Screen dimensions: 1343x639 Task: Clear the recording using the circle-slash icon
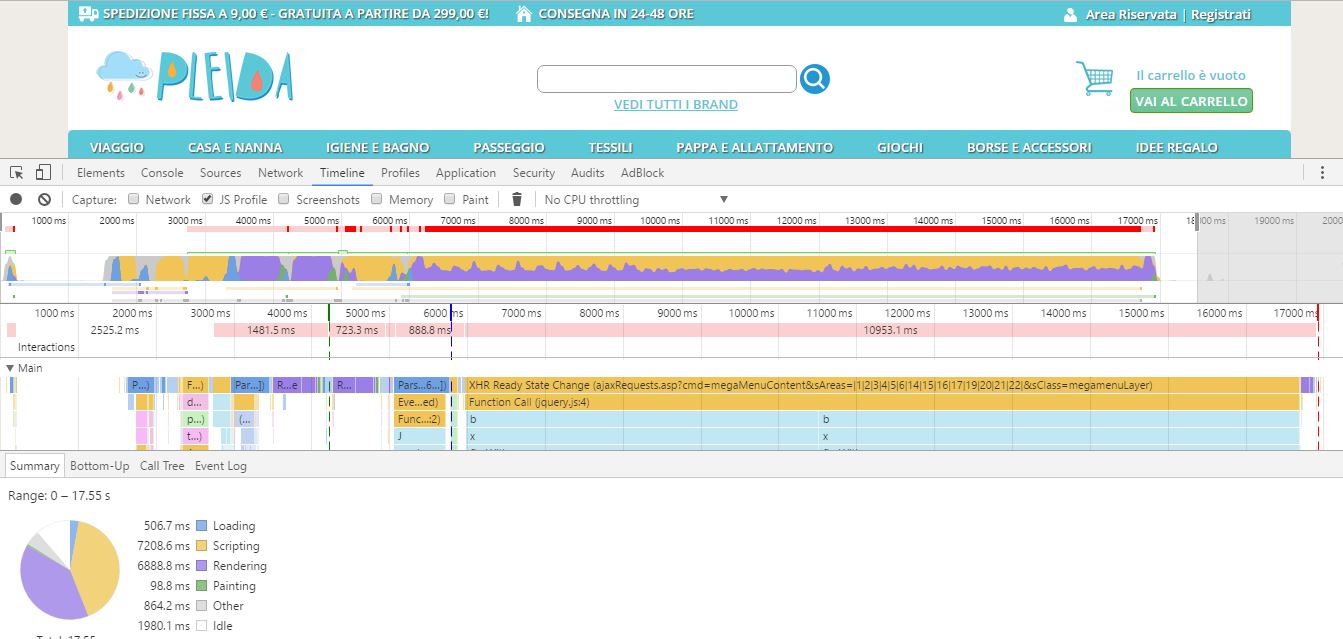44,199
